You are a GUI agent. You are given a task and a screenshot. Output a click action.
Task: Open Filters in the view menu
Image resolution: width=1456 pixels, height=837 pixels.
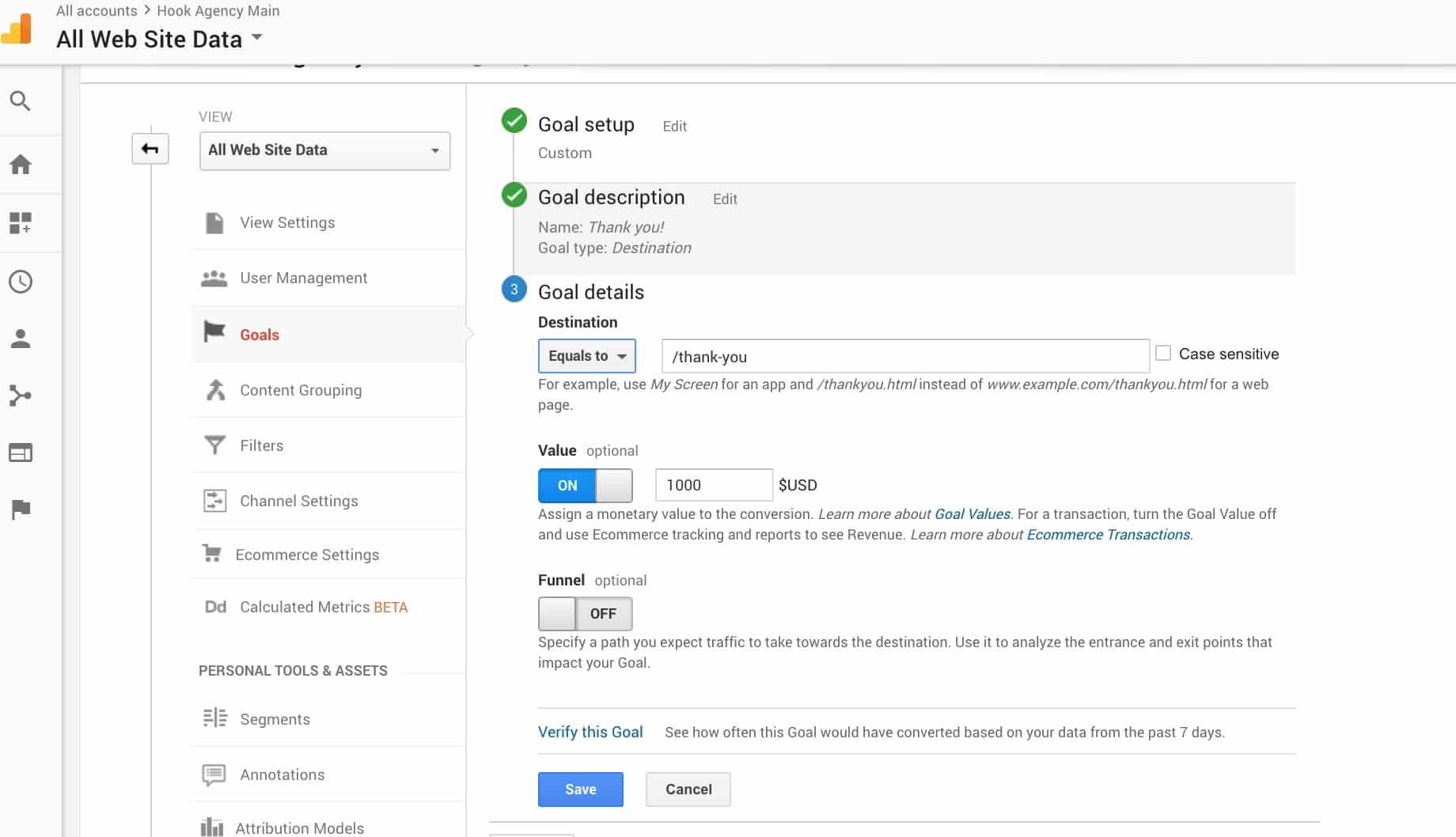261,445
